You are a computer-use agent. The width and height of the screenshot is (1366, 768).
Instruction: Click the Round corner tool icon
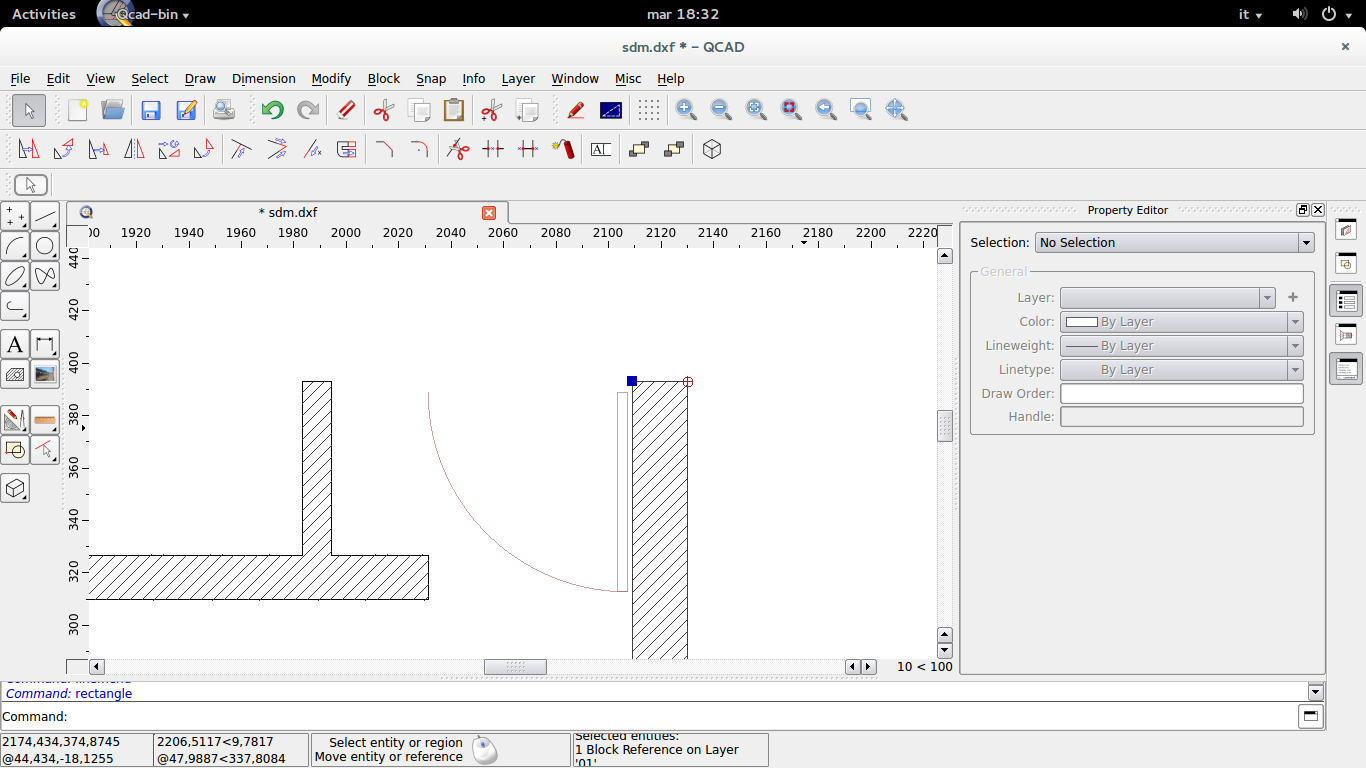419,149
